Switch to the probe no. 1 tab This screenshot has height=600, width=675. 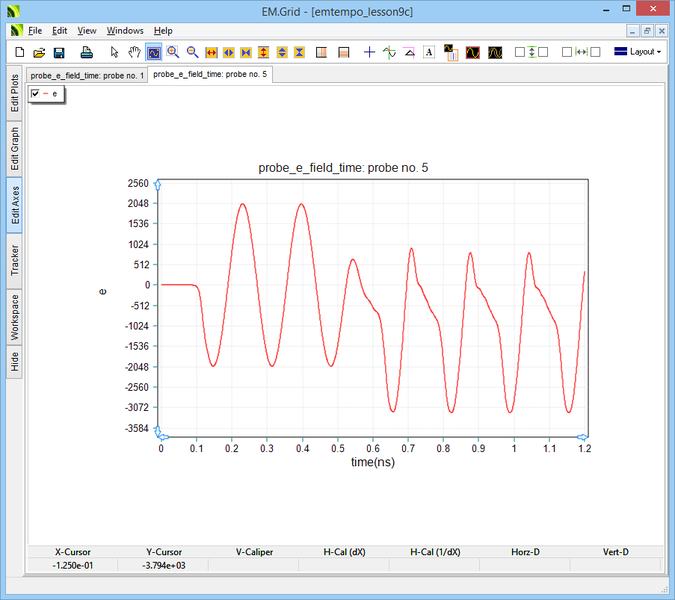pos(87,75)
